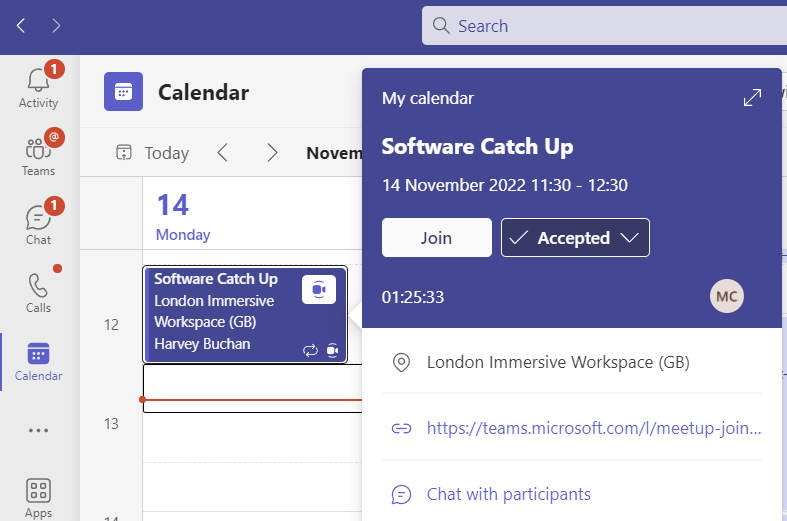Open the teams.microsoft.com meetup-join link
Screen dimensions: 787x521
click(x=594, y=428)
